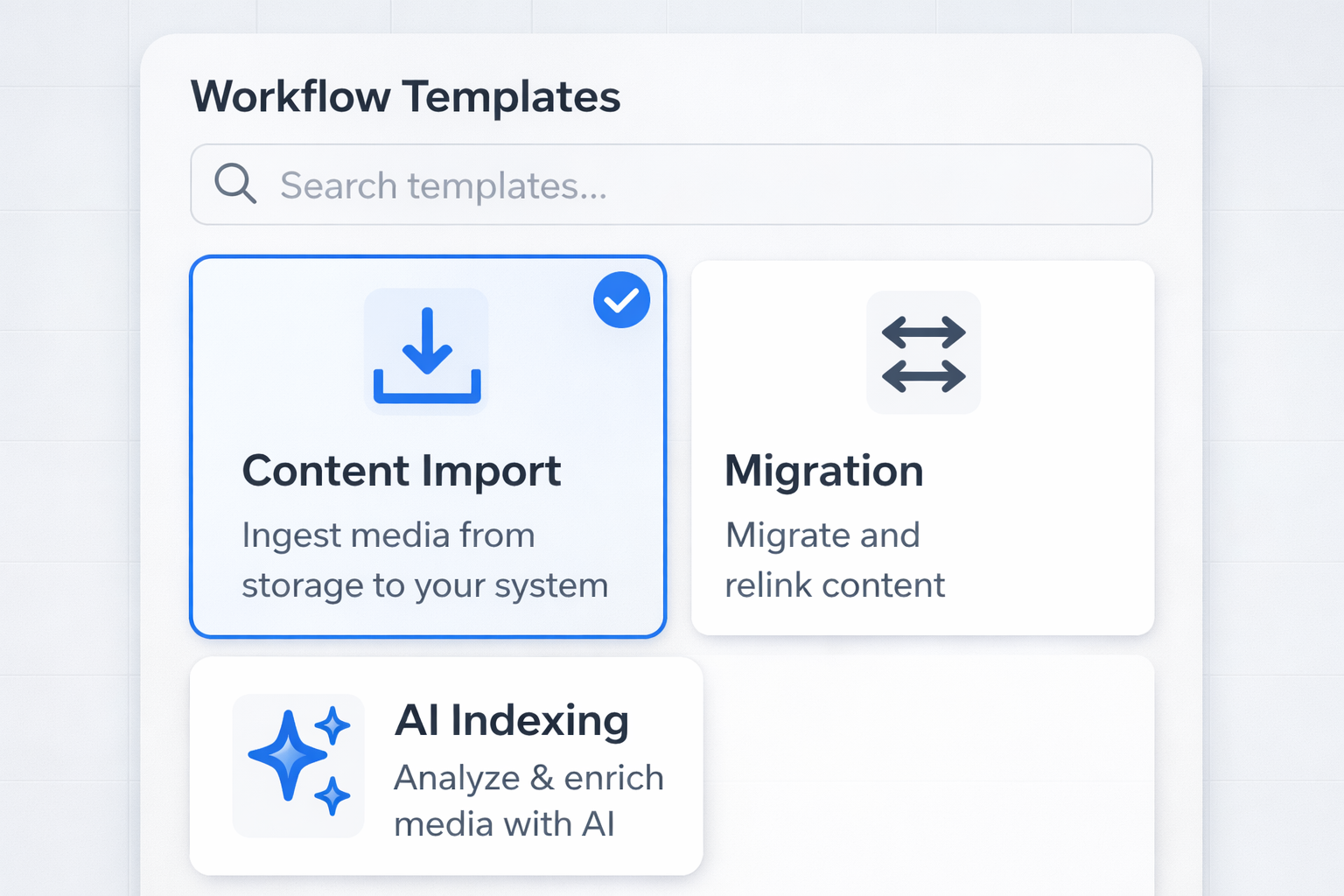Viewport: 1344px width, 896px height.
Task: Click the Workflow Templates heading
Action: 405,96
